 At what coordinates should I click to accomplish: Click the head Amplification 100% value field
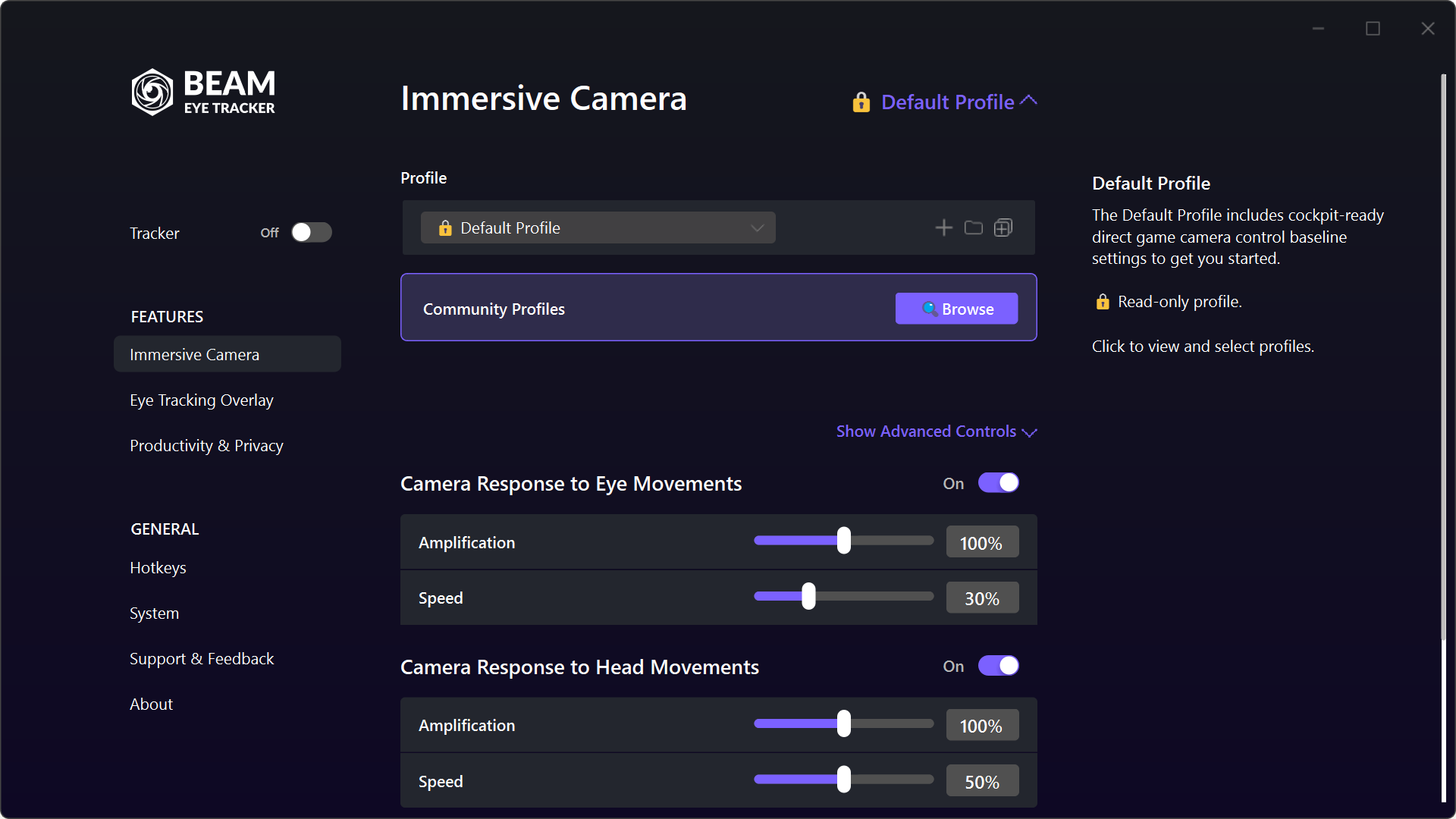click(x=982, y=725)
